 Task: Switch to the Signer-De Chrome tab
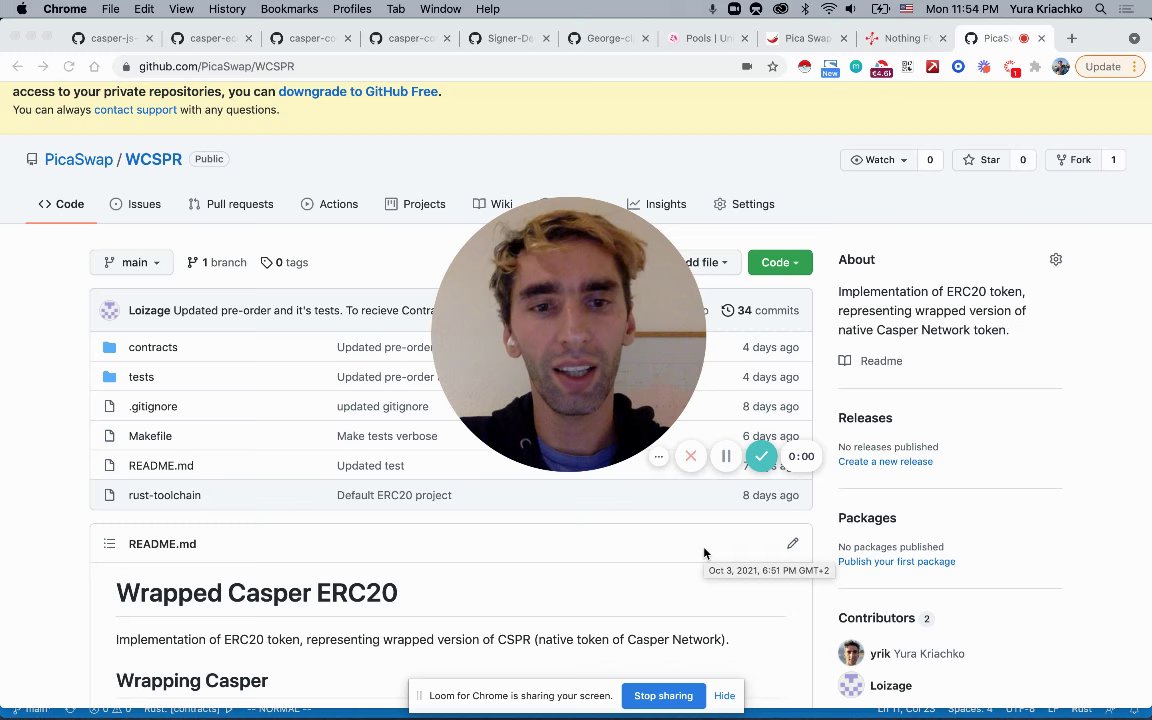tap(509, 38)
